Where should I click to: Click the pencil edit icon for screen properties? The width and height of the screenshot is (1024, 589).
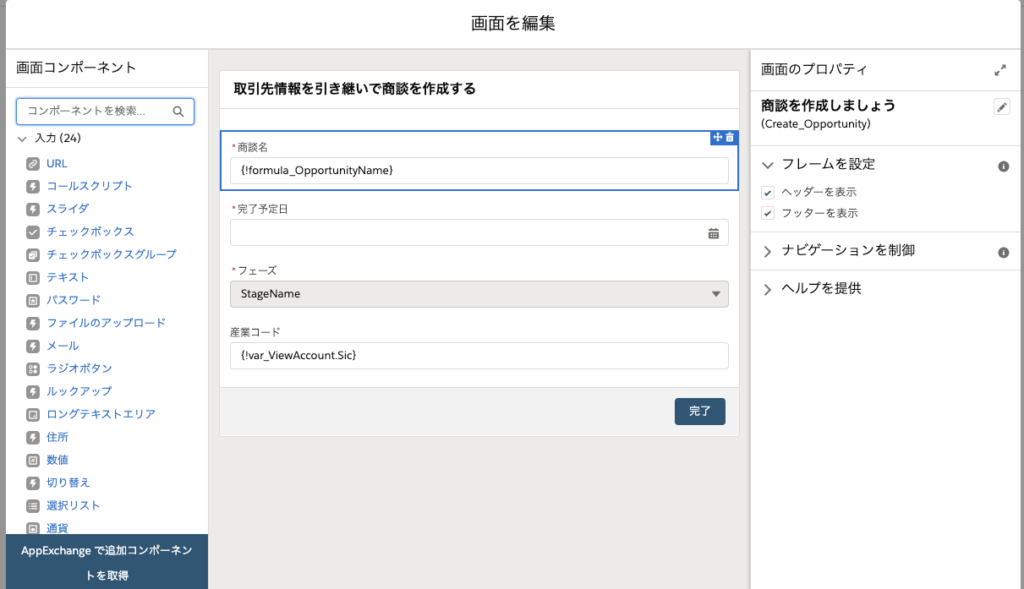click(x=1002, y=106)
